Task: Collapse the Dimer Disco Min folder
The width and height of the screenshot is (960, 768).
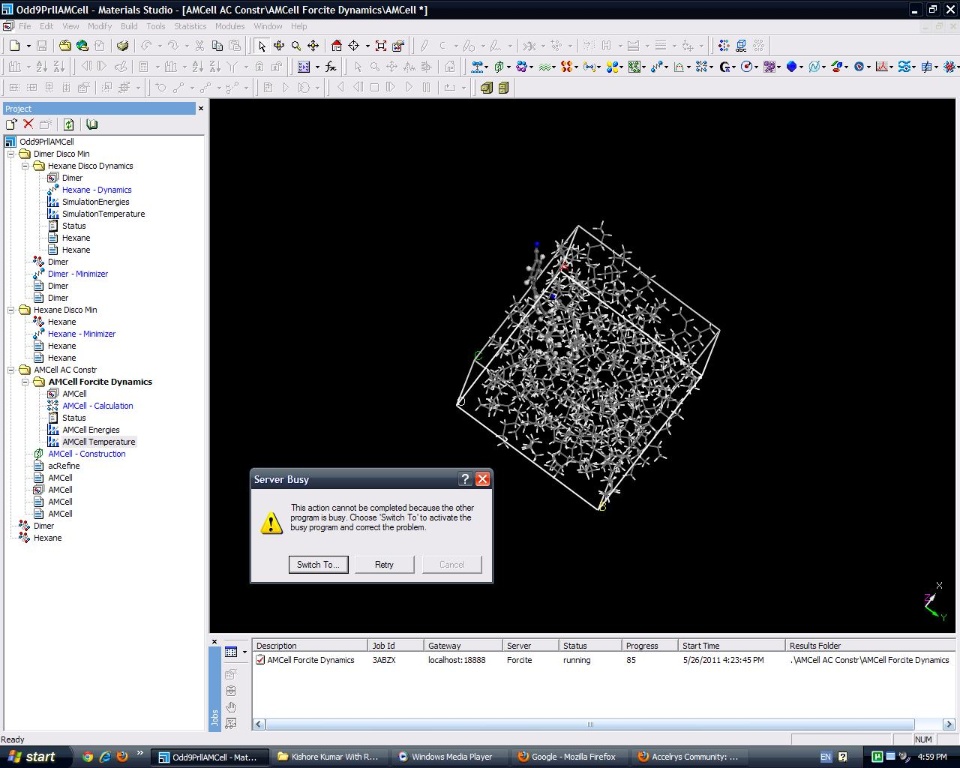Action: [11, 154]
